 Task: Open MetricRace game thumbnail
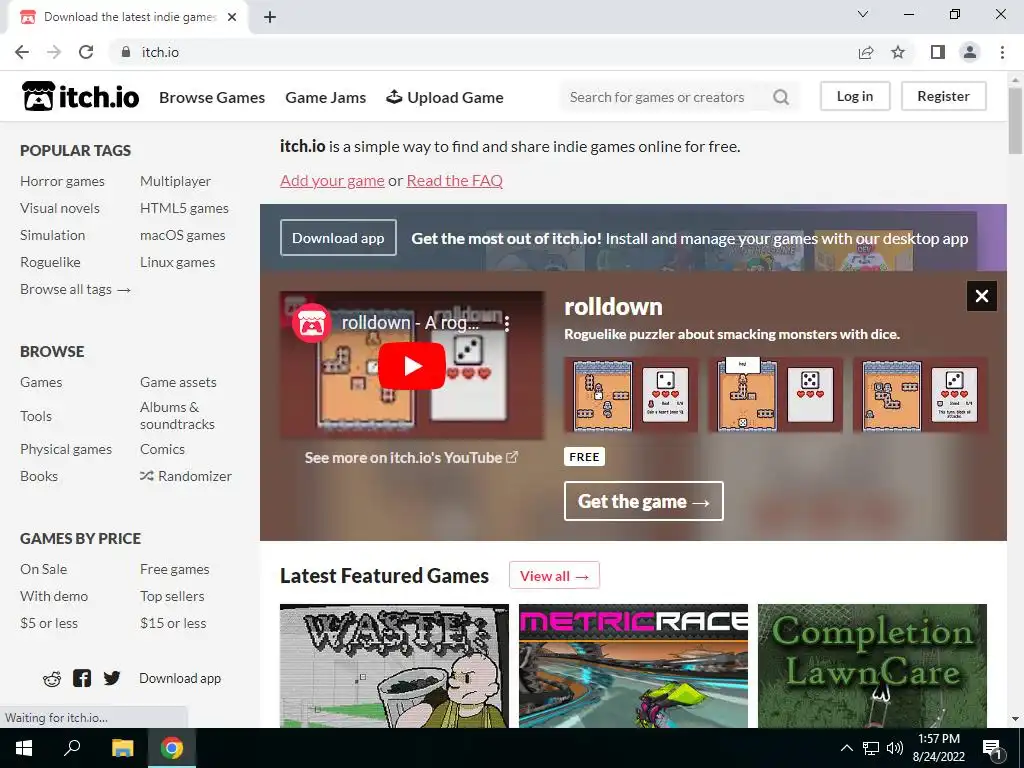click(x=633, y=666)
